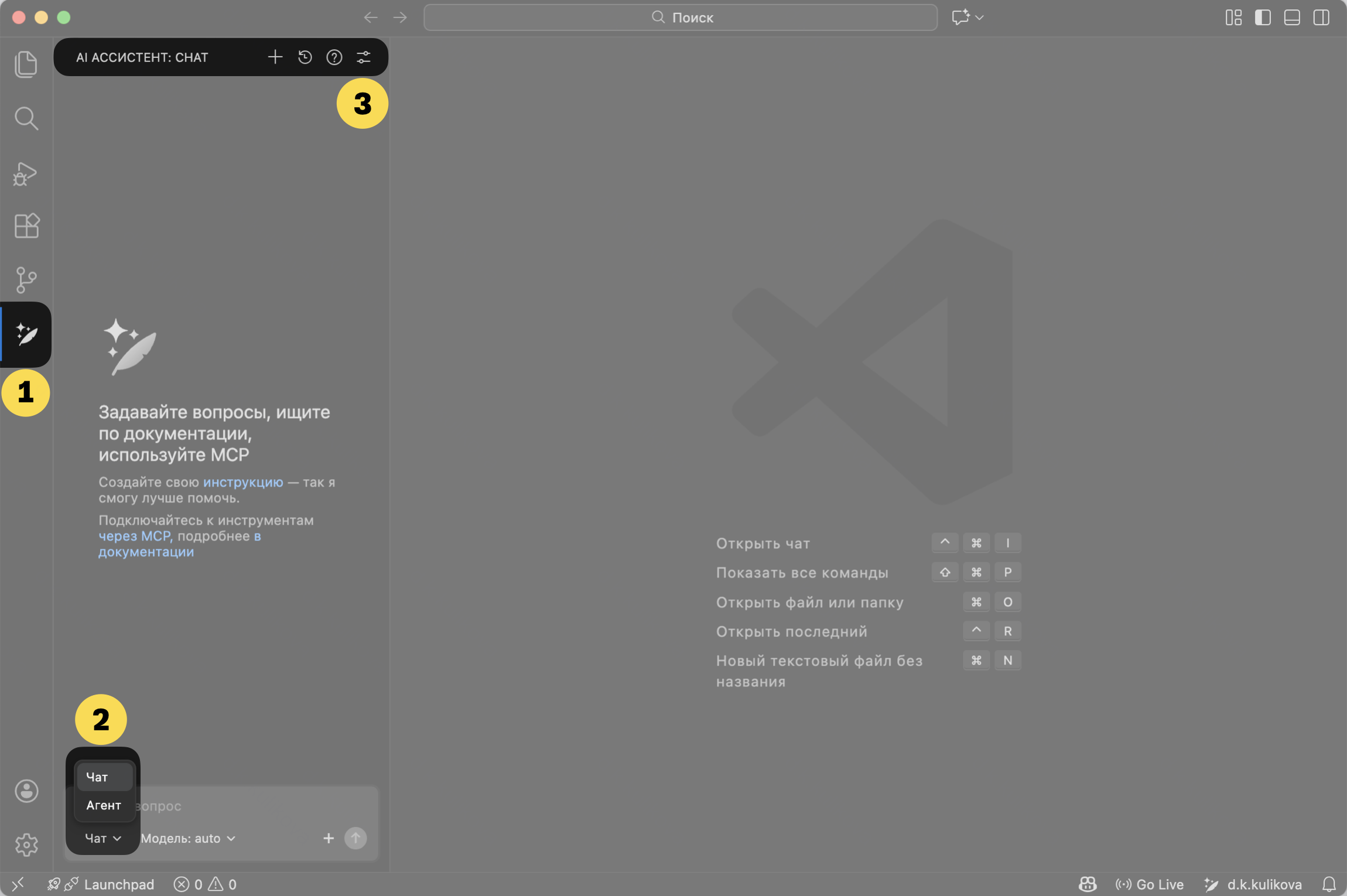Open AI assistant settings sliders icon
Screen dimensions: 1347x896
click(x=364, y=57)
